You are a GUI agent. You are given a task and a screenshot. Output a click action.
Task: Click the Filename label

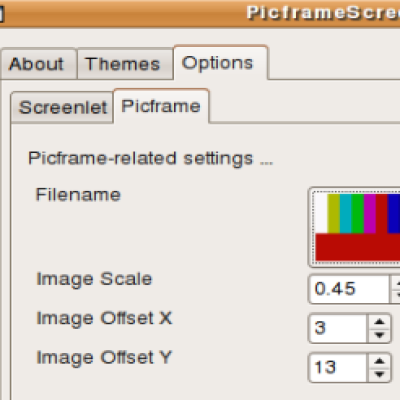[78, 194]
